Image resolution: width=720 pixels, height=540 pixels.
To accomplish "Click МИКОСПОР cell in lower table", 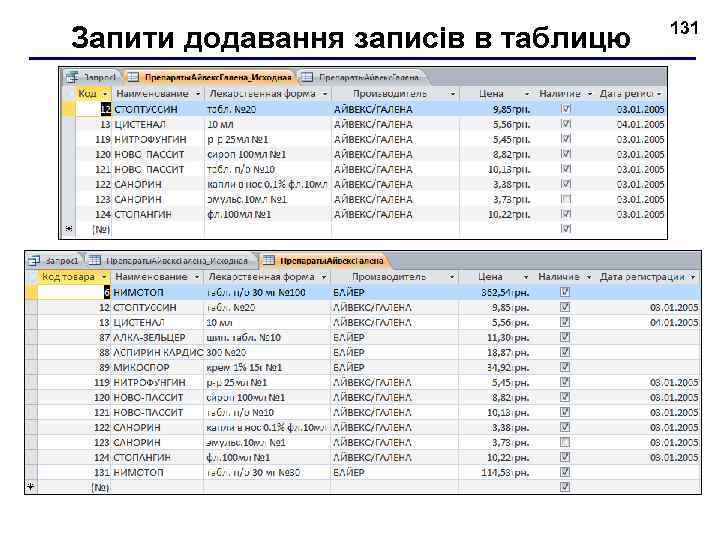I will tap(158, 367).
